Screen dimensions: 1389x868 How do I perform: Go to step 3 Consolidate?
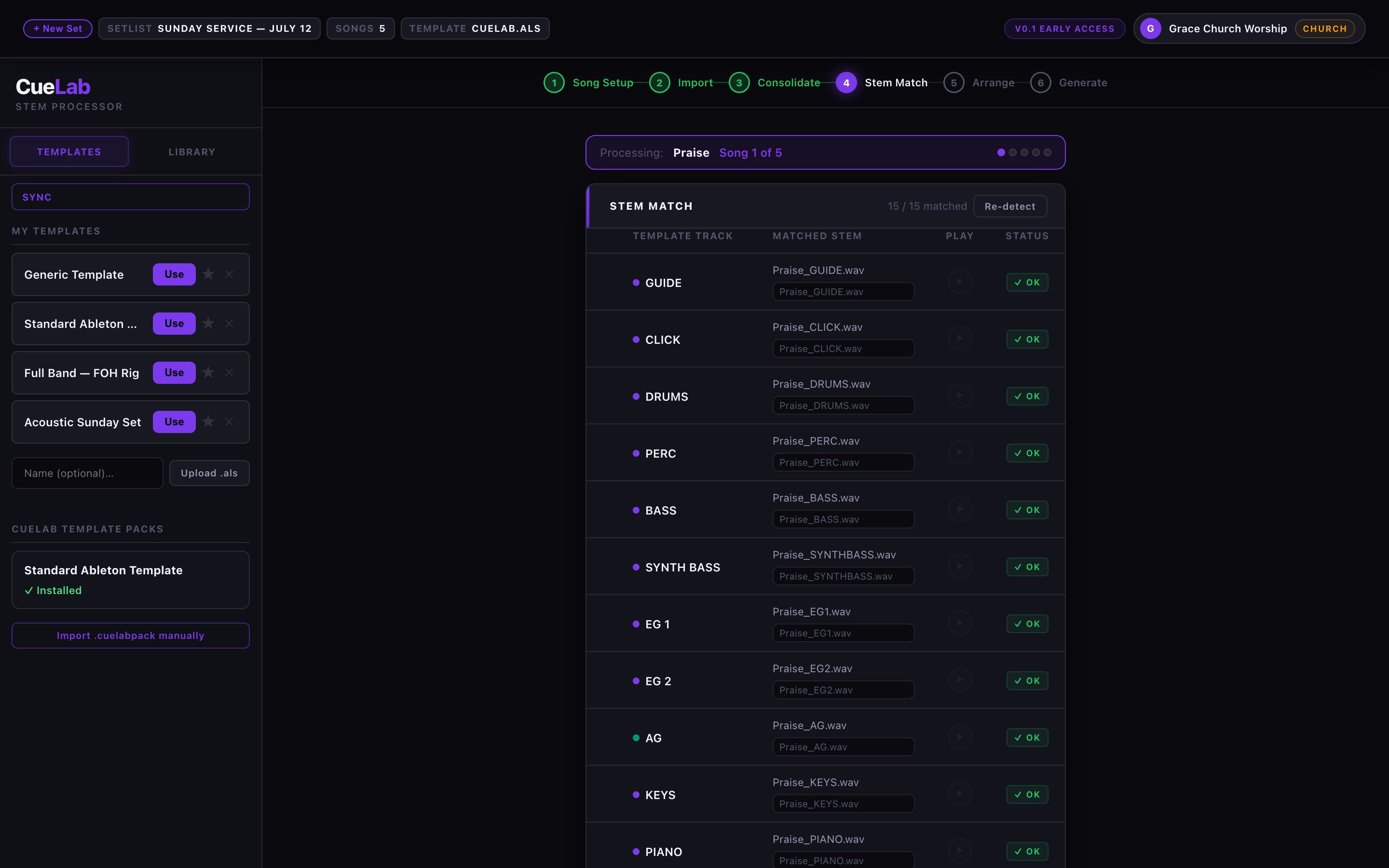tap(774, 82)
